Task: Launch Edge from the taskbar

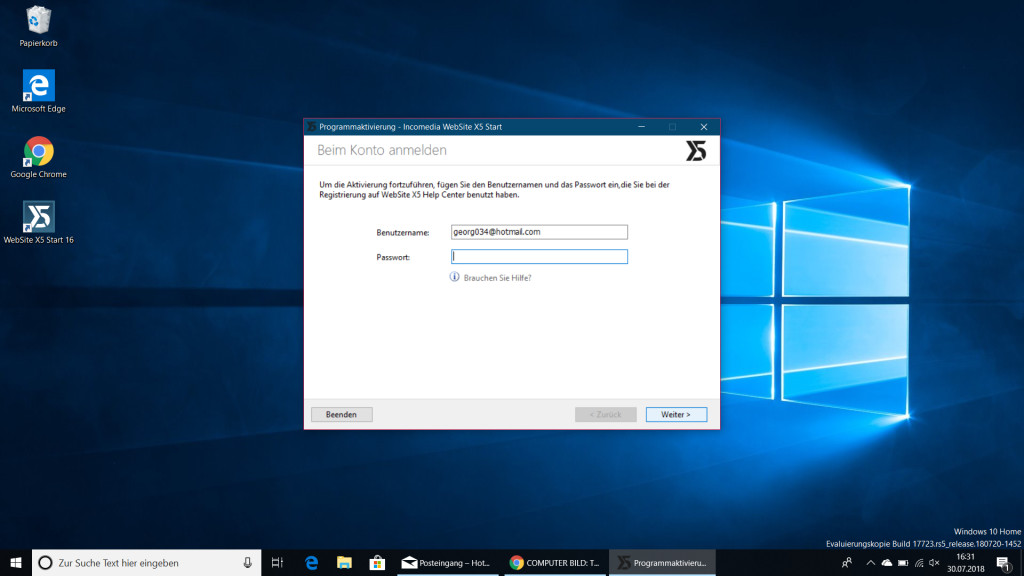Action: 312,562
